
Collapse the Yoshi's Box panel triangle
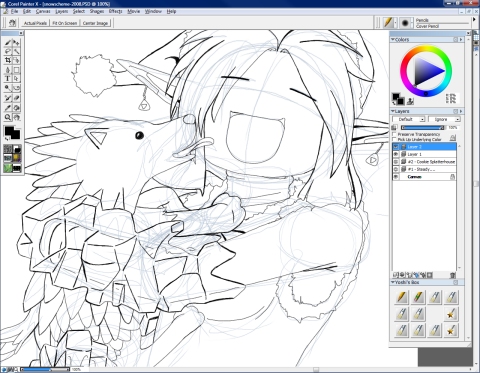(x=393, y=282)
